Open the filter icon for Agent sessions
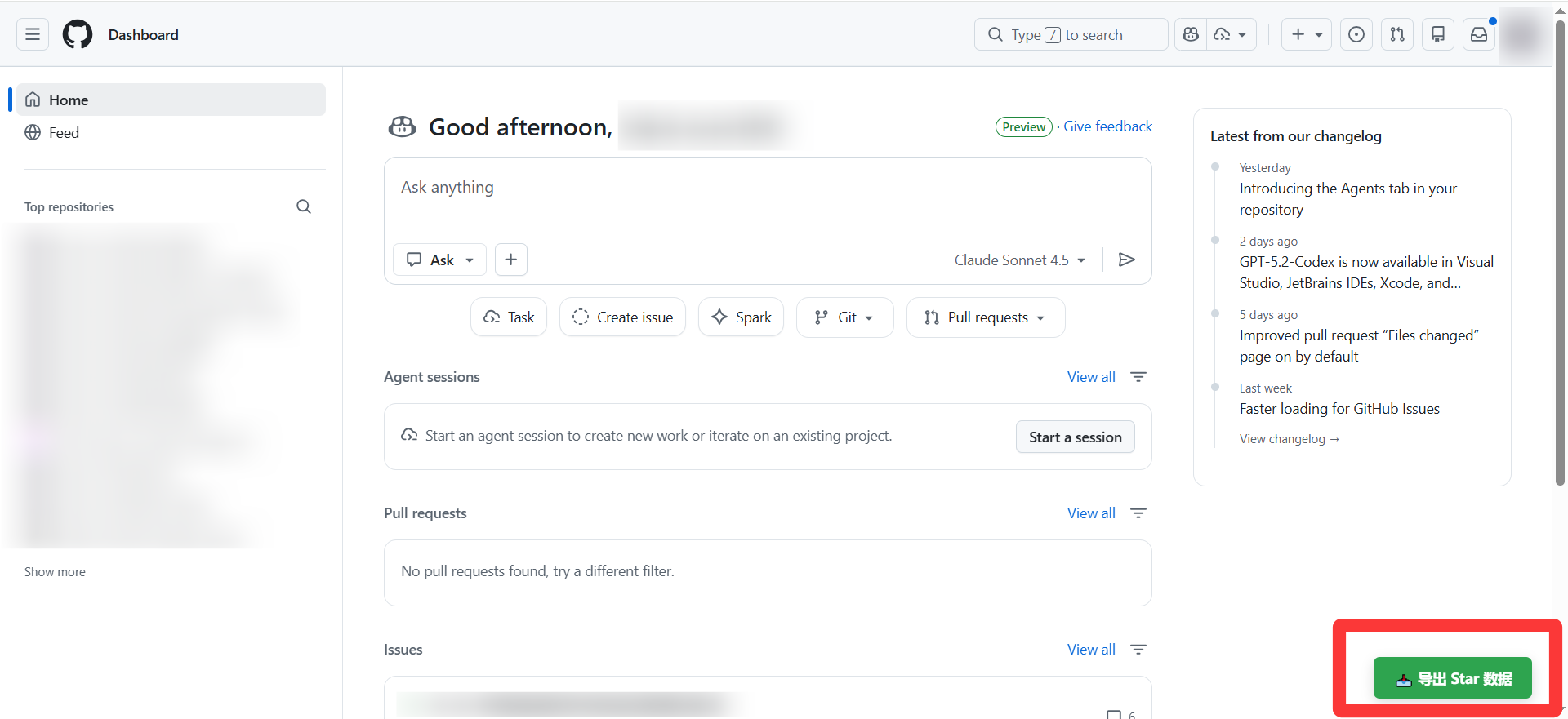 [1138, 376]
